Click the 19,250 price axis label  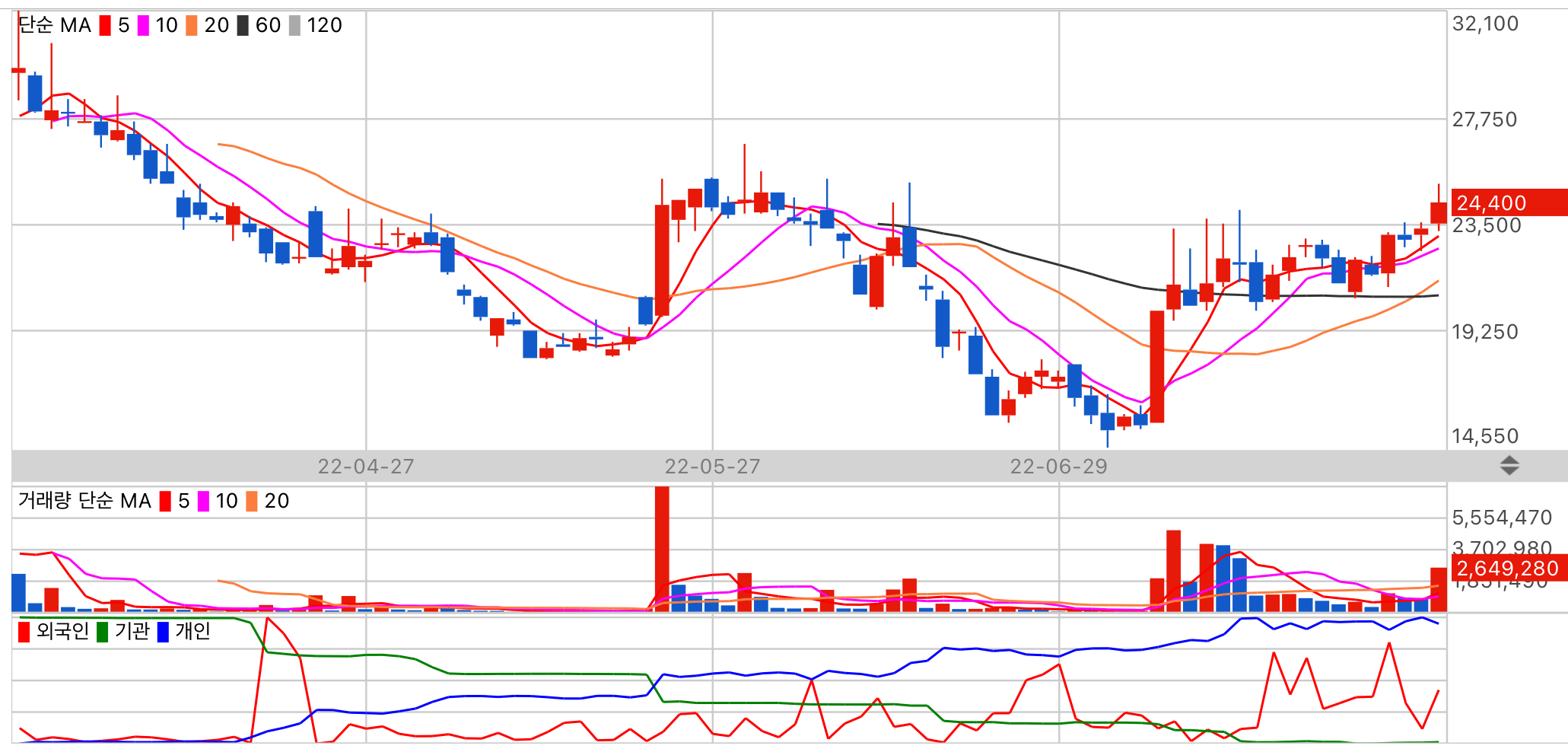(1485, 332)
